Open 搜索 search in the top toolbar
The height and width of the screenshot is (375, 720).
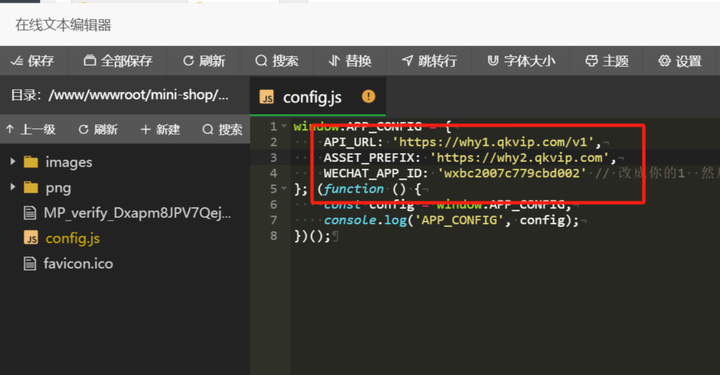277,61
